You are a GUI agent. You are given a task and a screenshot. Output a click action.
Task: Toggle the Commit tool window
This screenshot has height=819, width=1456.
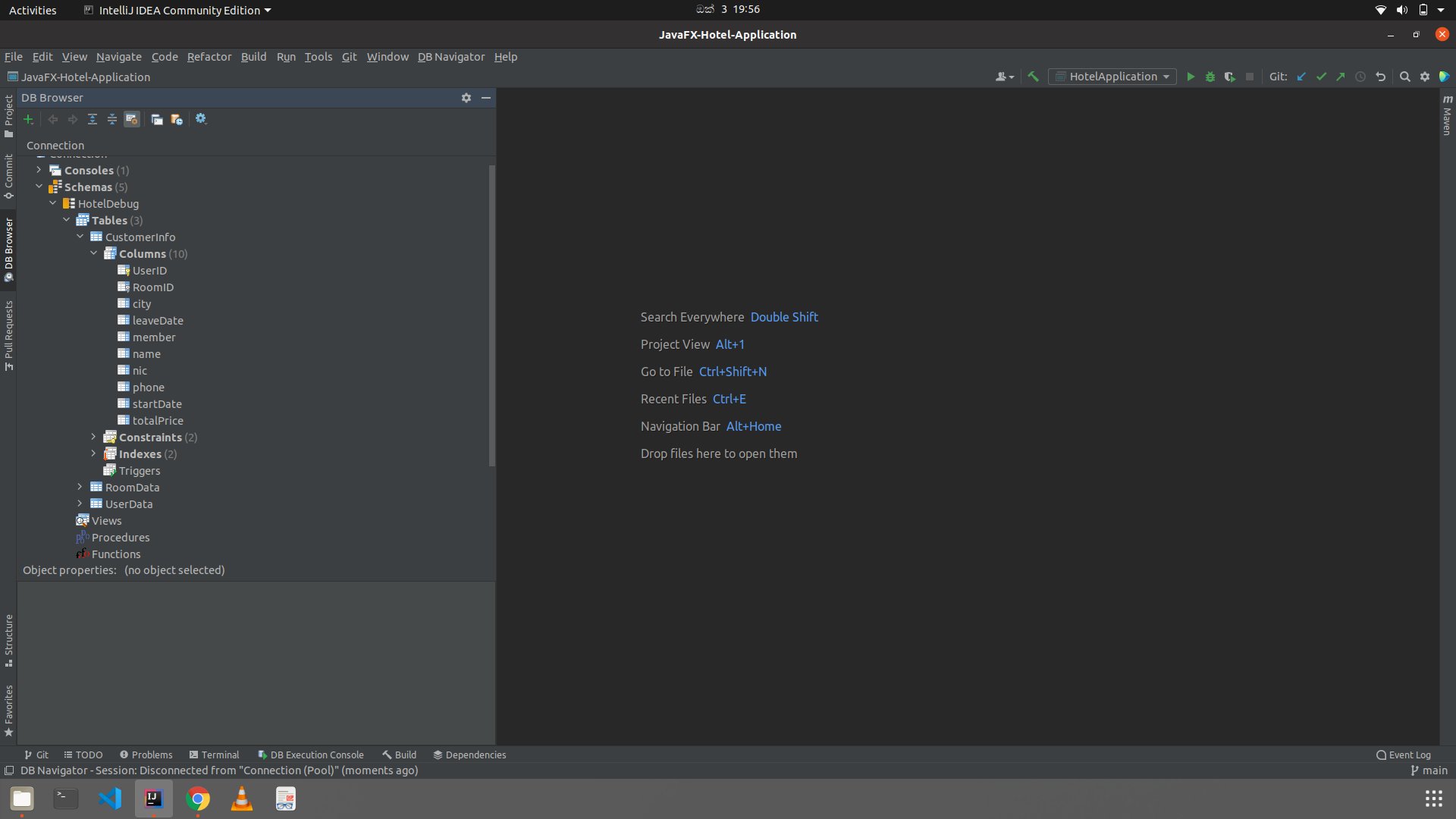tap(8, 176)
